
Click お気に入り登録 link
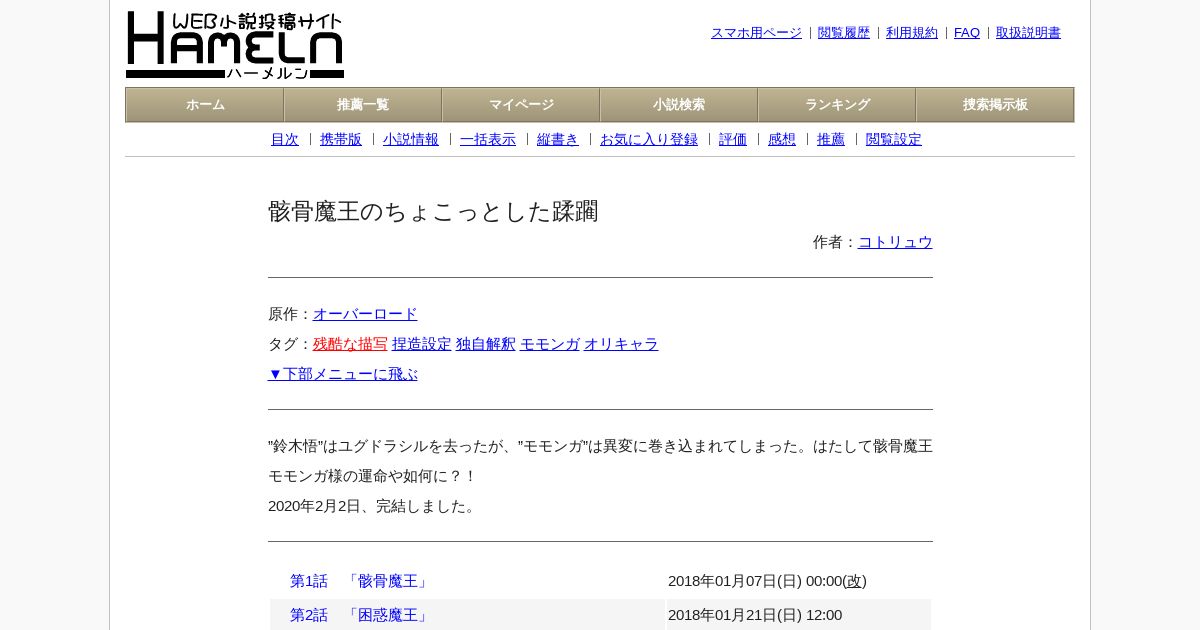click(x=649, y=140)
